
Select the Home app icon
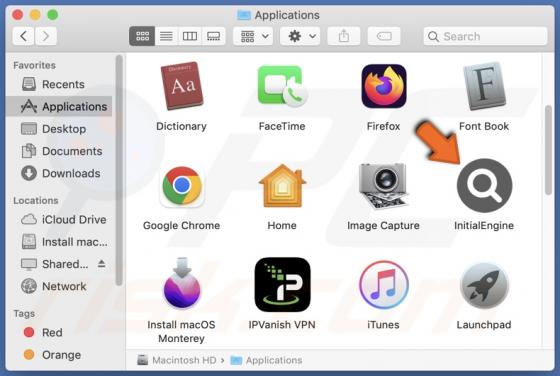click(282, 186)
